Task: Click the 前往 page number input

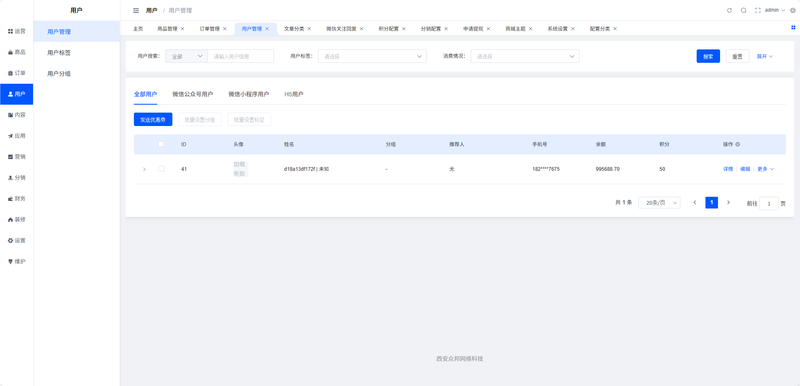Action: [x=769, y=203]
